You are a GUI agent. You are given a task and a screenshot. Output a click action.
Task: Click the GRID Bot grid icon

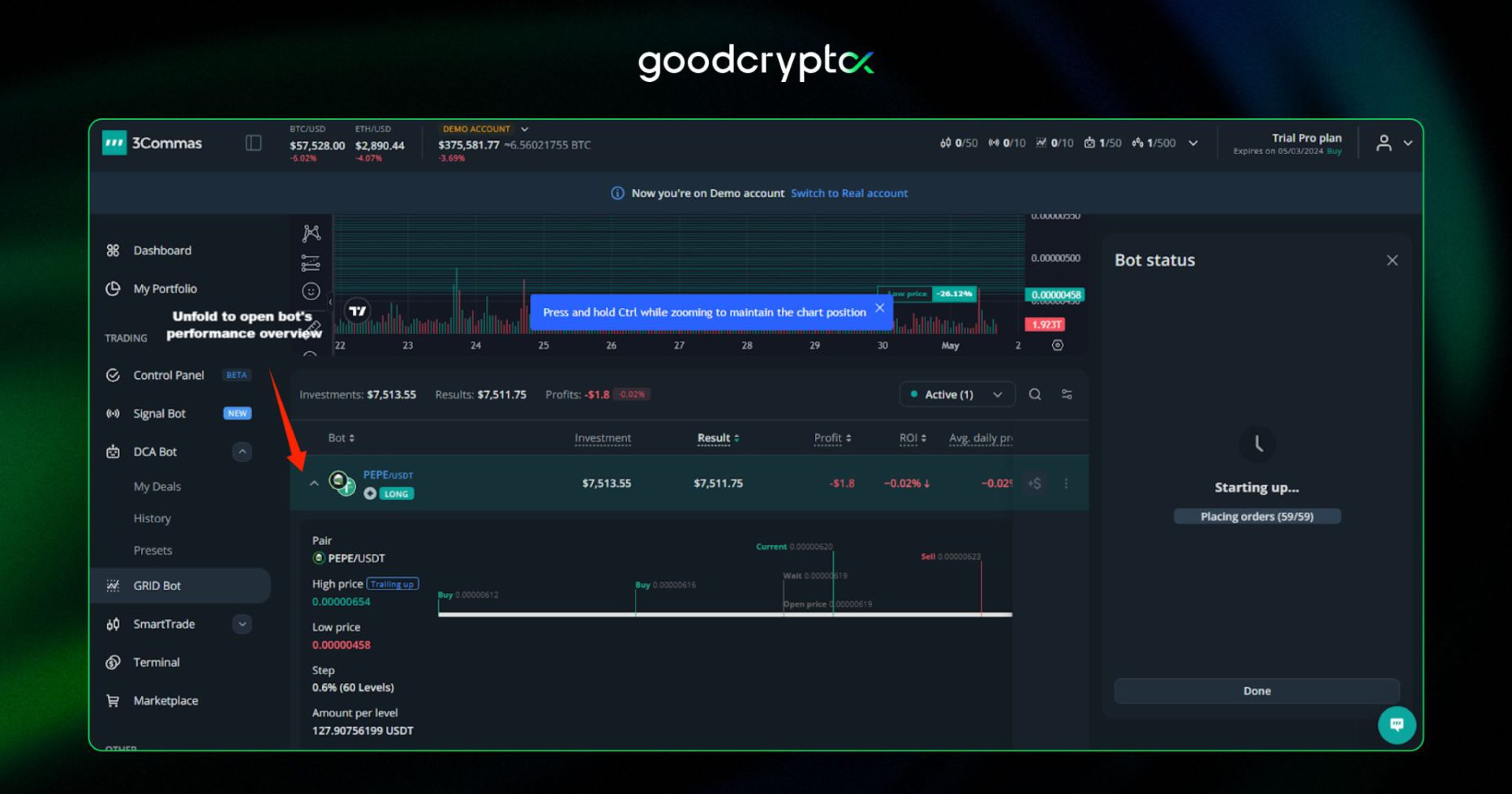pos(113,585)
